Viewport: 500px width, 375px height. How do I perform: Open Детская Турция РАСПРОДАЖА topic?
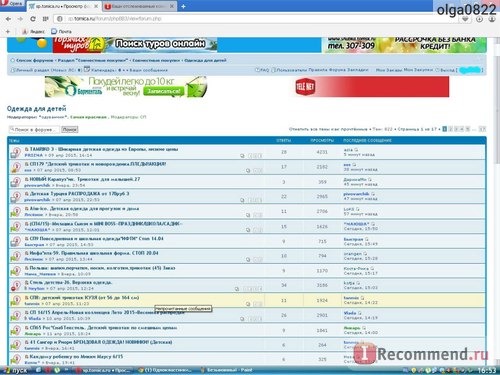tap(79, 194)
